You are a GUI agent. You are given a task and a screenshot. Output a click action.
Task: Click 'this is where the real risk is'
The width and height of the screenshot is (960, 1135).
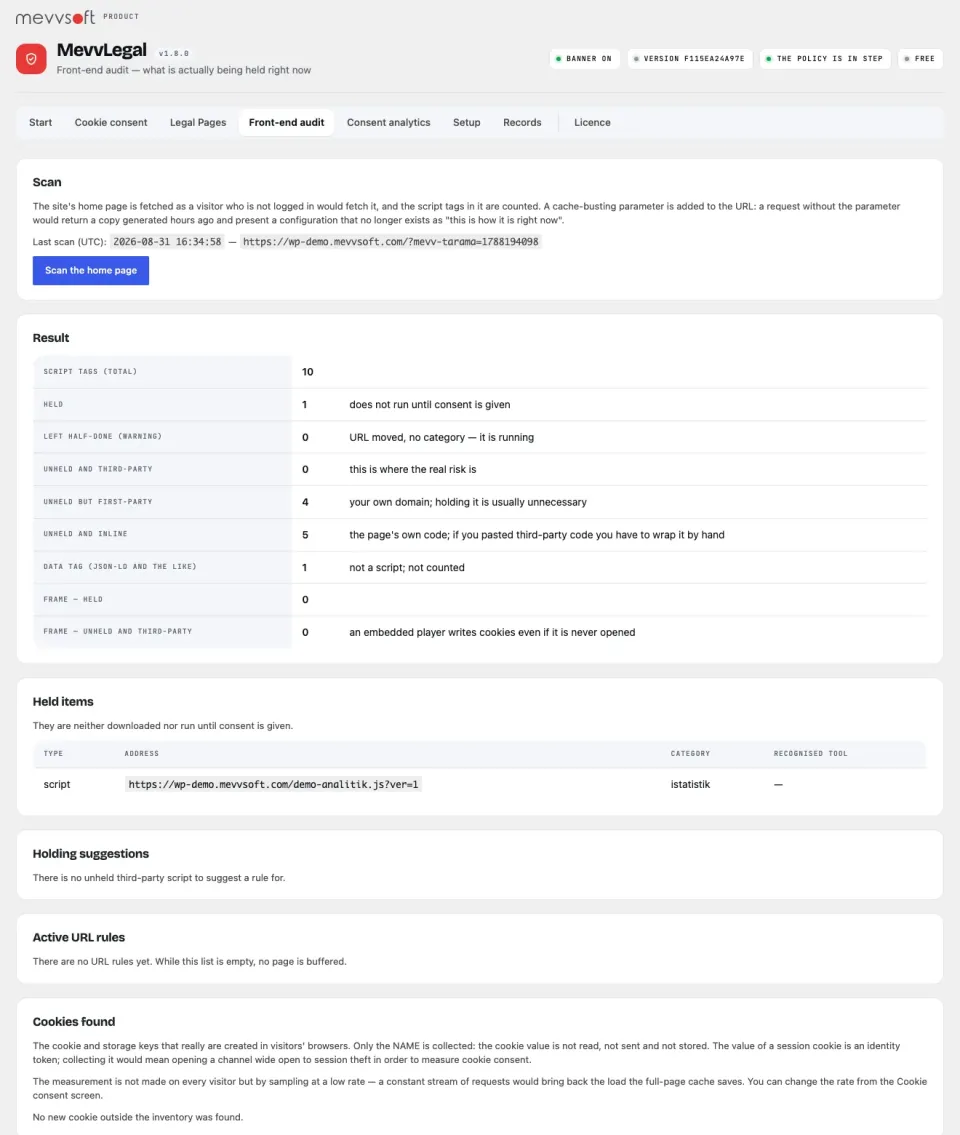click(413, 469)
